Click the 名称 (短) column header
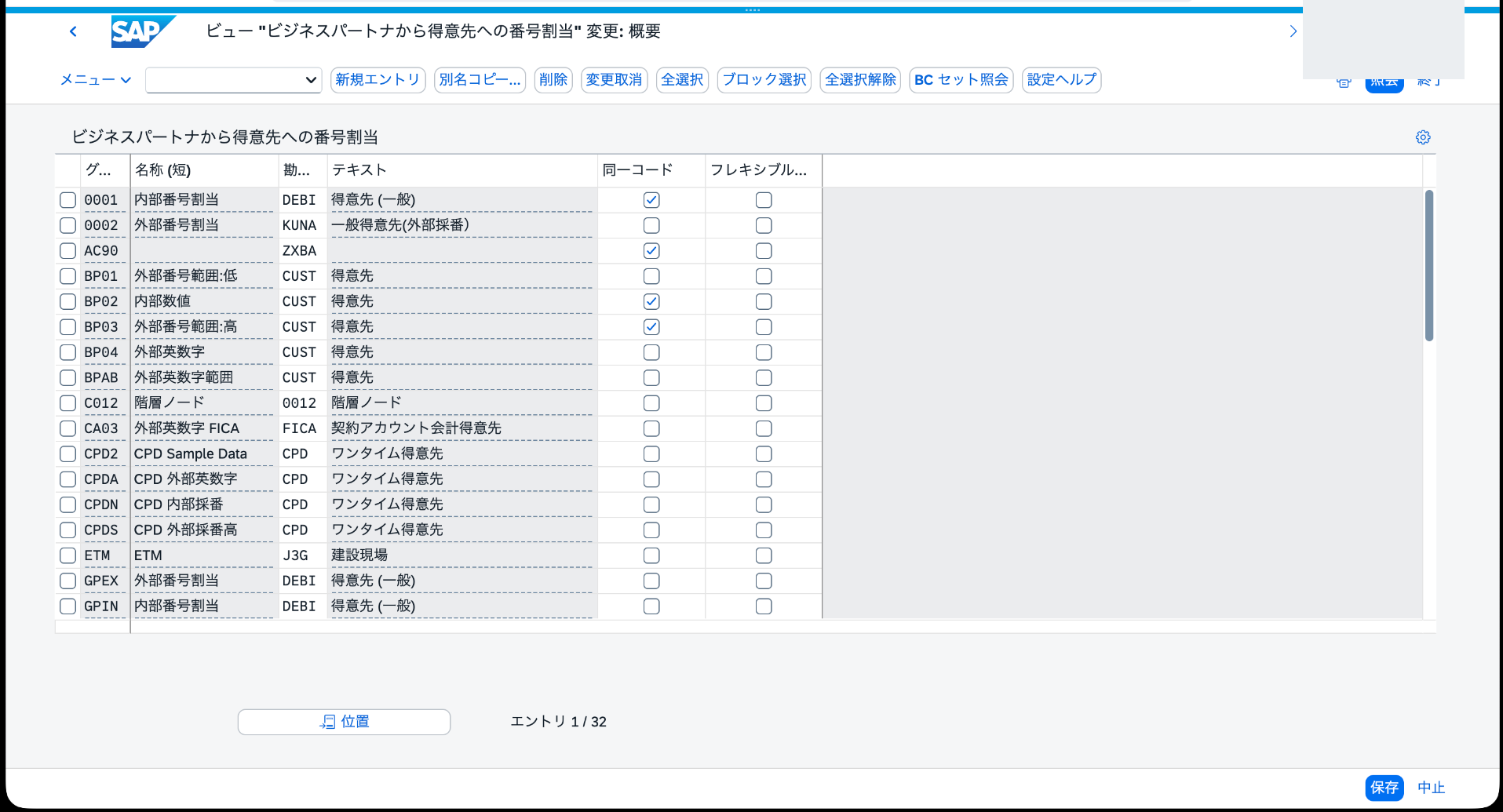The height and width of the screenshot is (812, 1503). [x=204, y=170]
